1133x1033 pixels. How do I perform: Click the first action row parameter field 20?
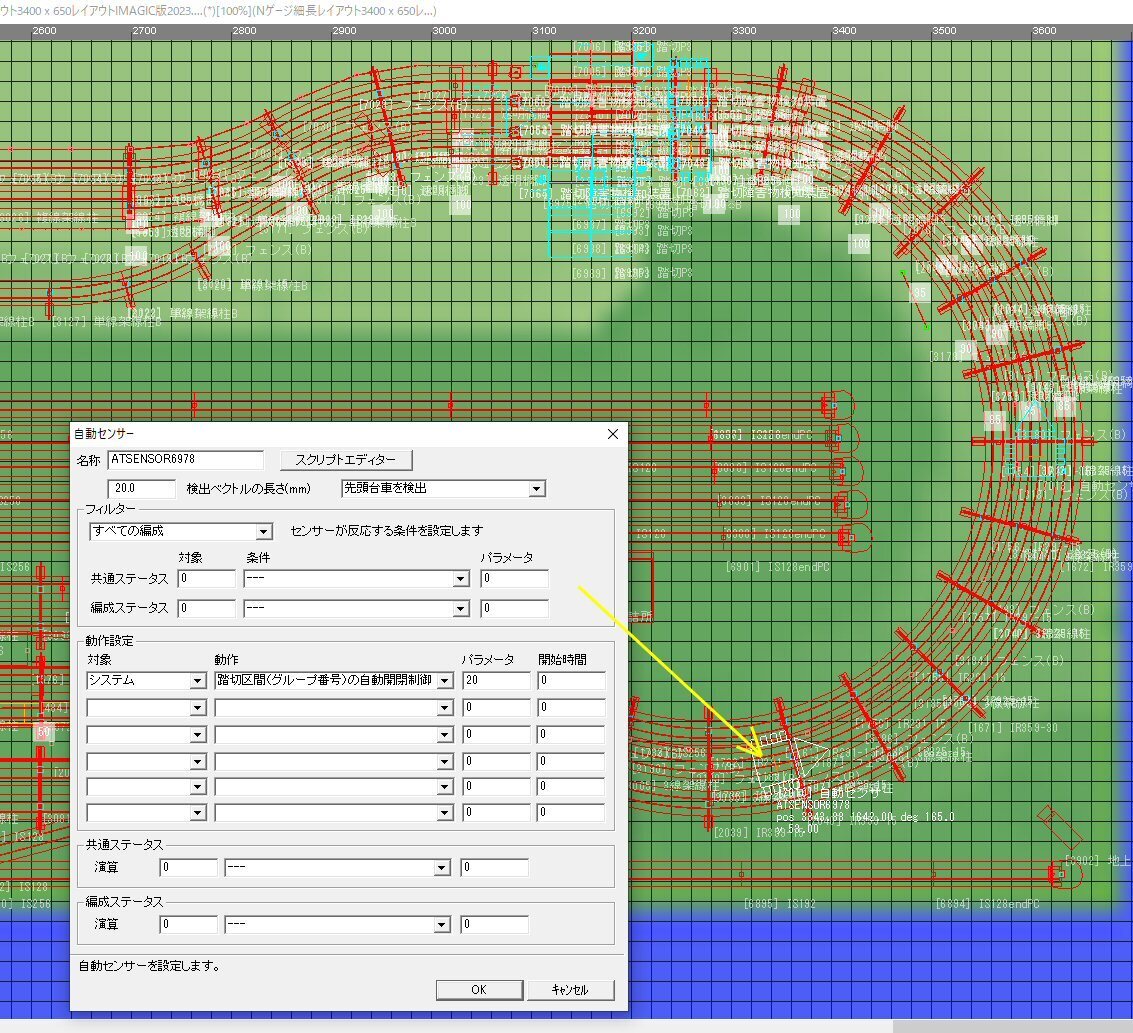click(496, 681)
